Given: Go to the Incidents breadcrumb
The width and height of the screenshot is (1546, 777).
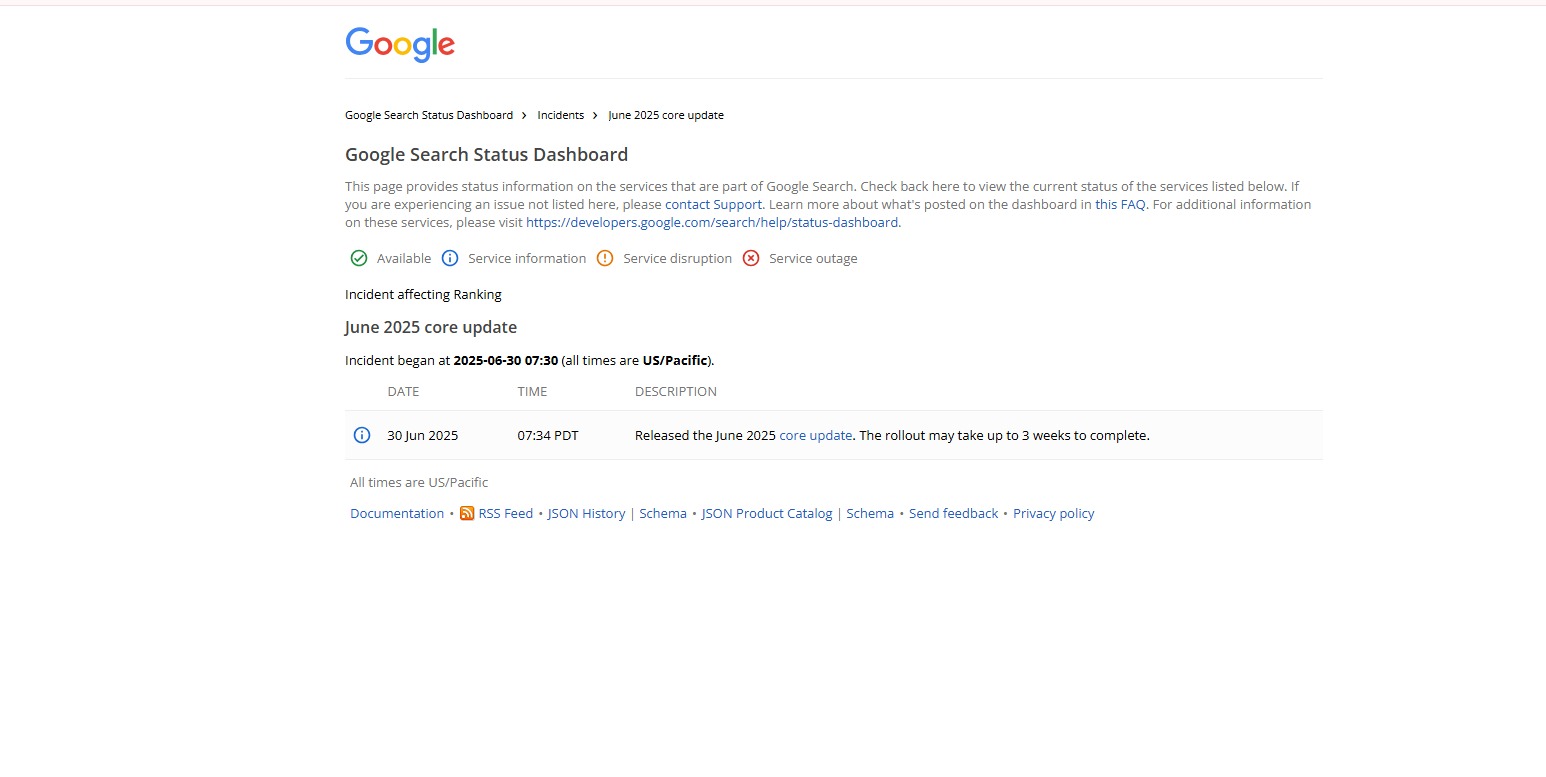Looking at the screenshot, I should (x=561, y=115).
